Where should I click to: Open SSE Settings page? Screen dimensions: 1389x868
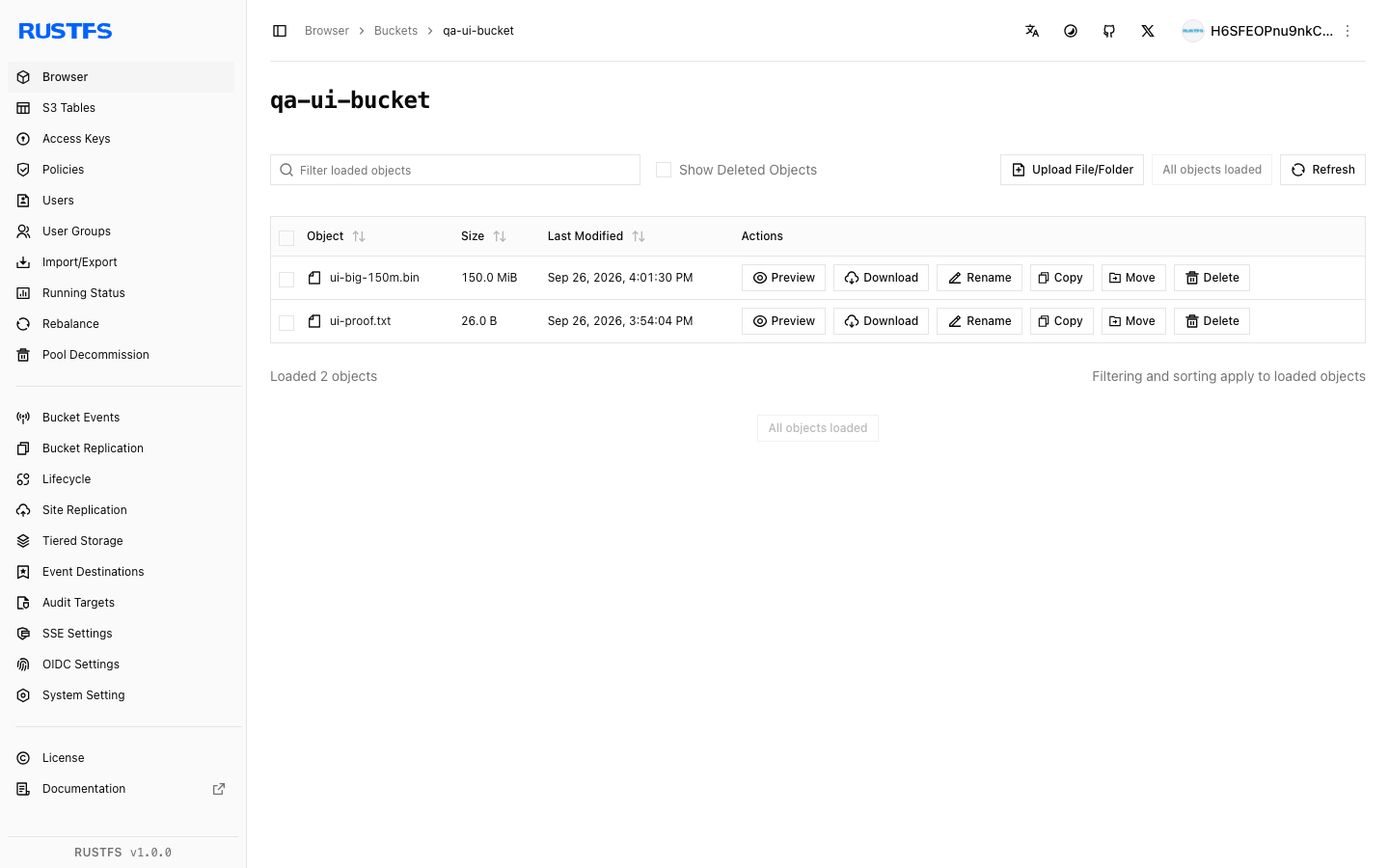click(121, 634)
